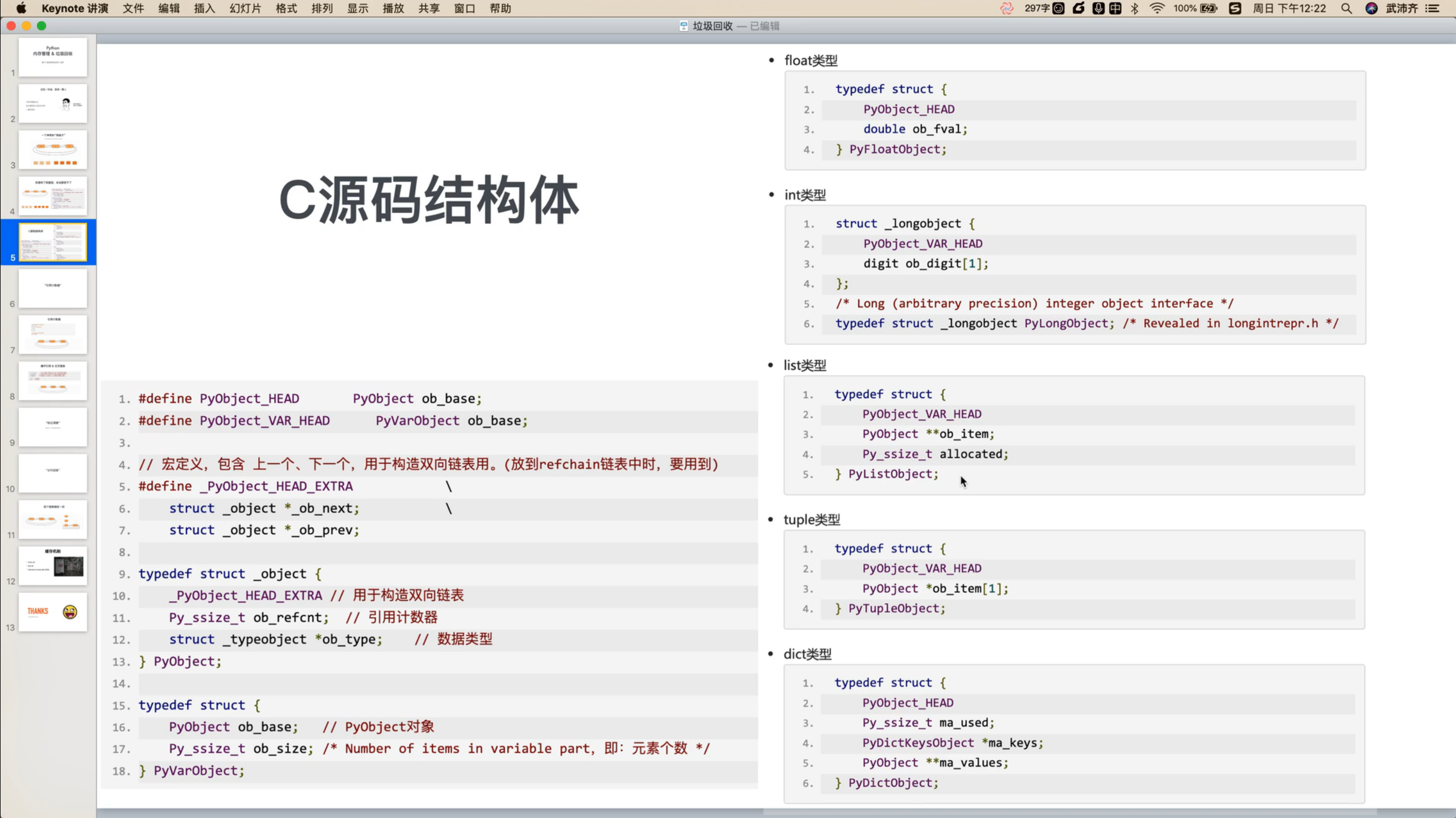This screenshot has height=818, width=1456.
Task: Select slide 7 thumbnail in navigator
Action: [x=53, y=334]
